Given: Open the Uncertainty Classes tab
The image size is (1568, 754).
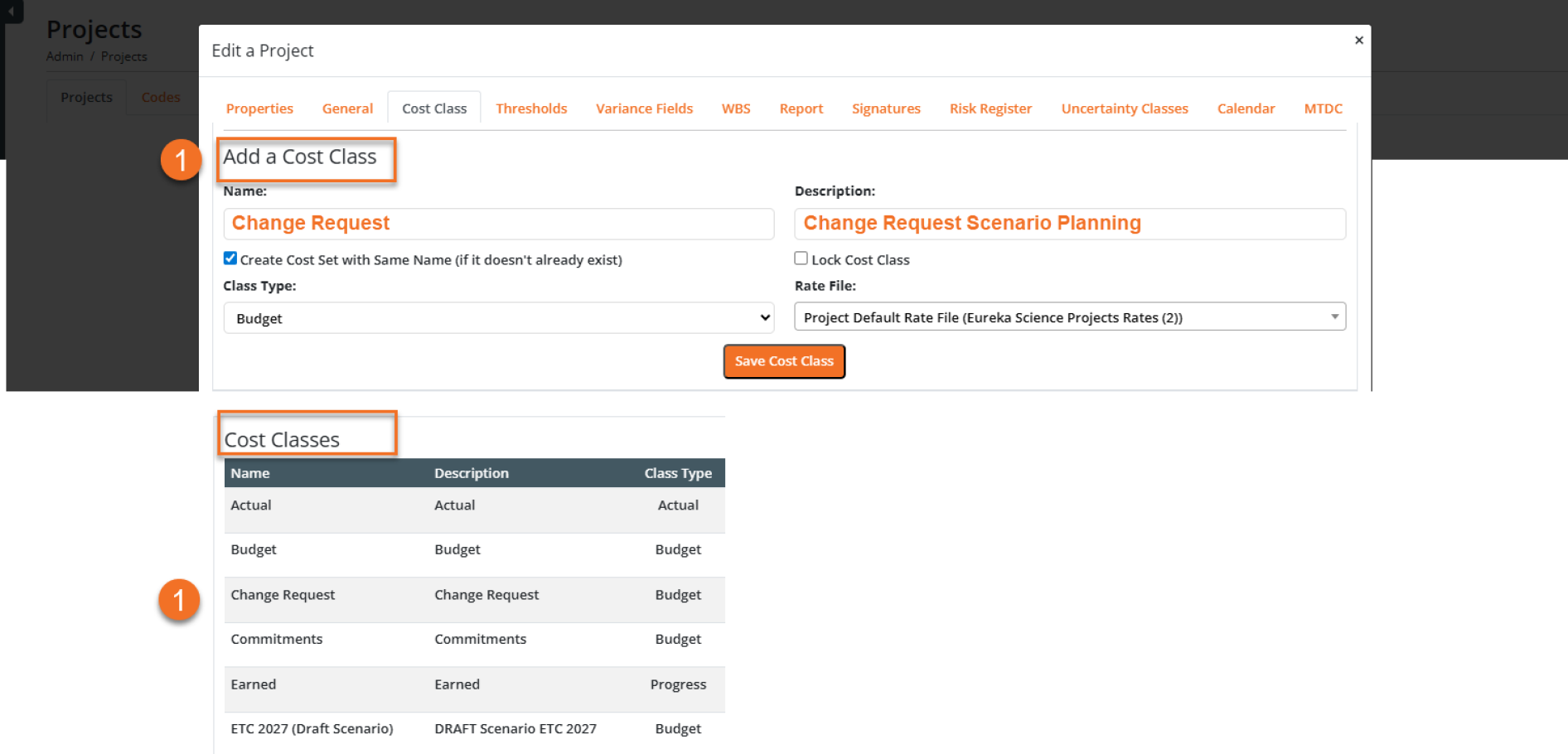Looking at the screenshot, I should point(1125,109).
